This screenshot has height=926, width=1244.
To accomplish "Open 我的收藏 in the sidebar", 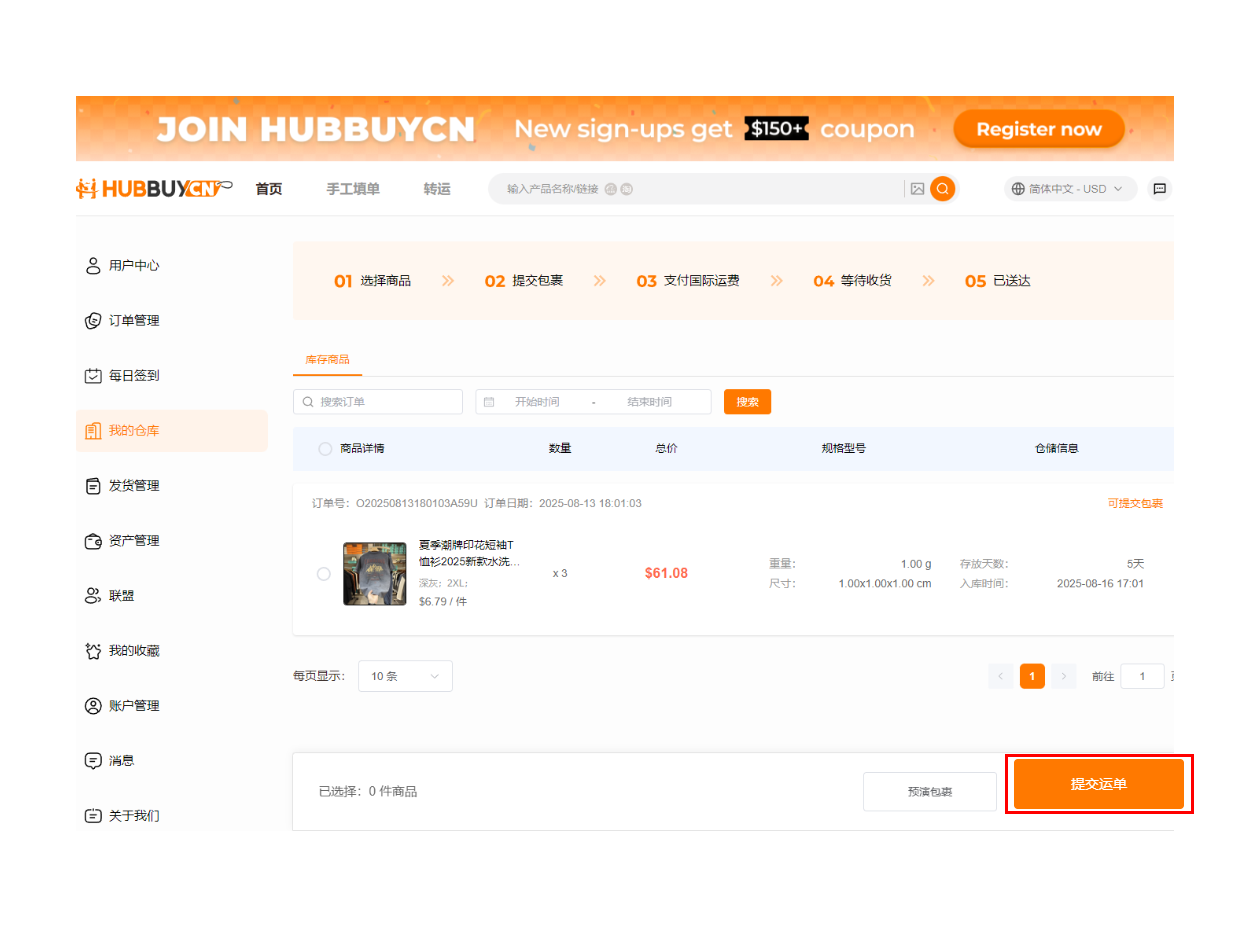I will click(x=133, y=651).
